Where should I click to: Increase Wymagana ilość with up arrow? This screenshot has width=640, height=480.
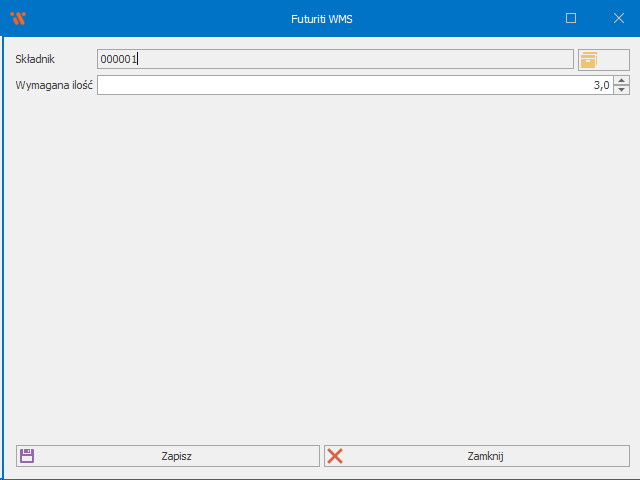pos(622,81)
